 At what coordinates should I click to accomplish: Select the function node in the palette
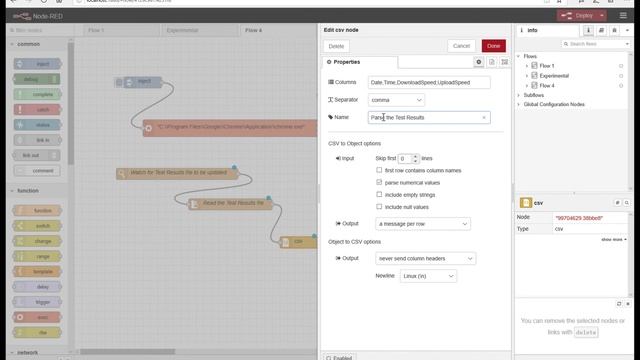pyautogui.click(x=38, y=211)
